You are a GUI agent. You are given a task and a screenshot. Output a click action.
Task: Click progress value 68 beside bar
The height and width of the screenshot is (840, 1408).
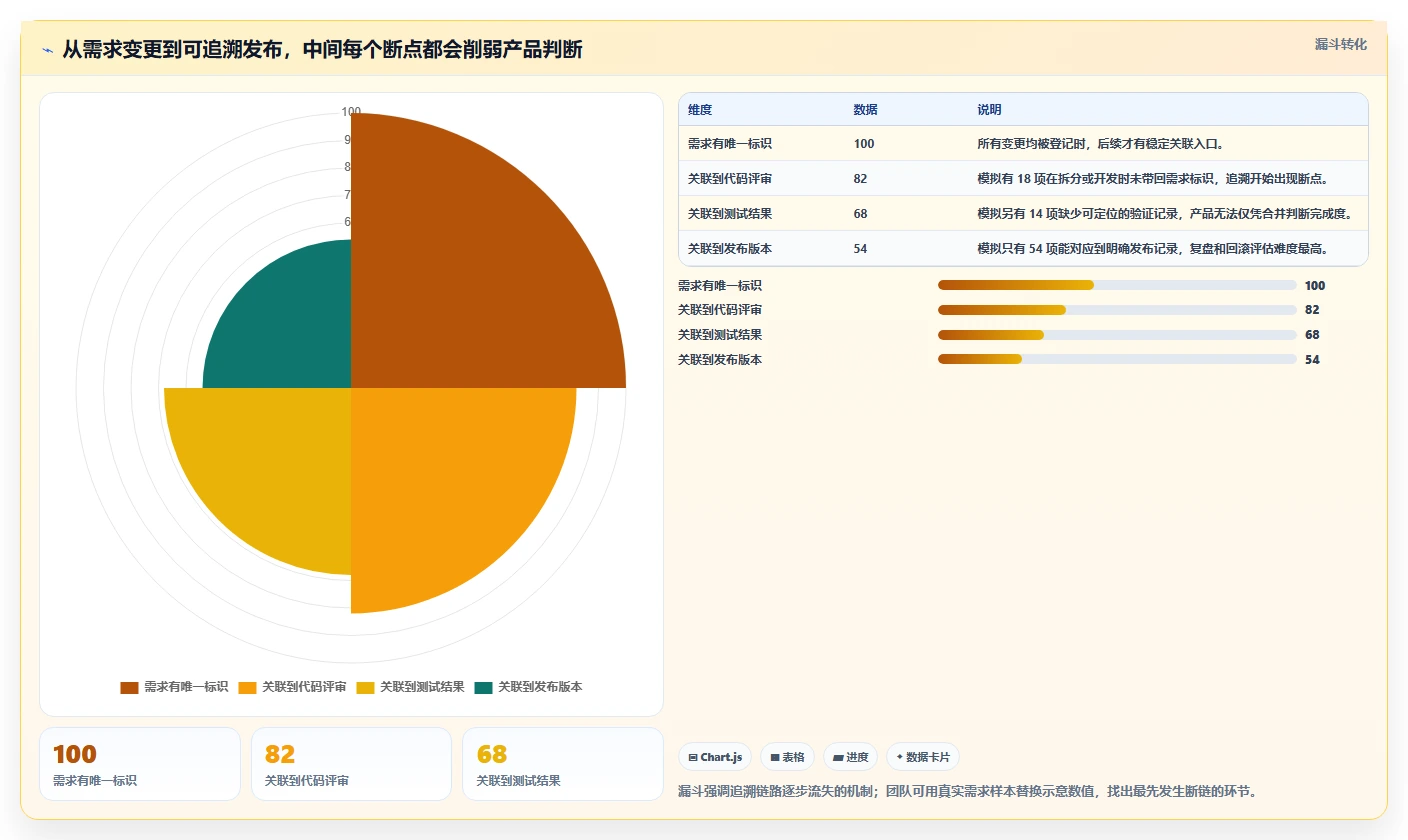click(x=1312, y=335)
